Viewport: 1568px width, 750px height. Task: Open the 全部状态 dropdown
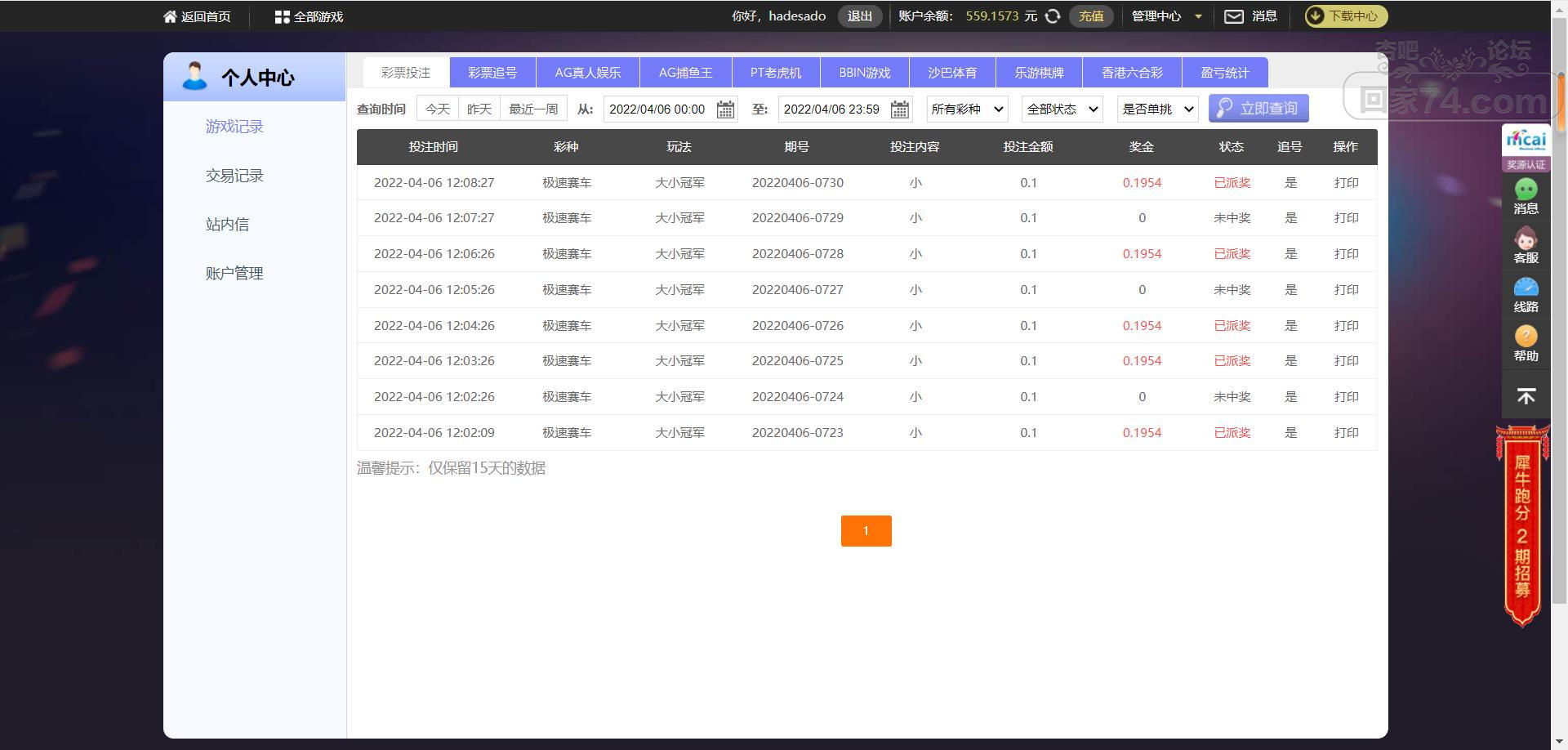[1062, 109]
